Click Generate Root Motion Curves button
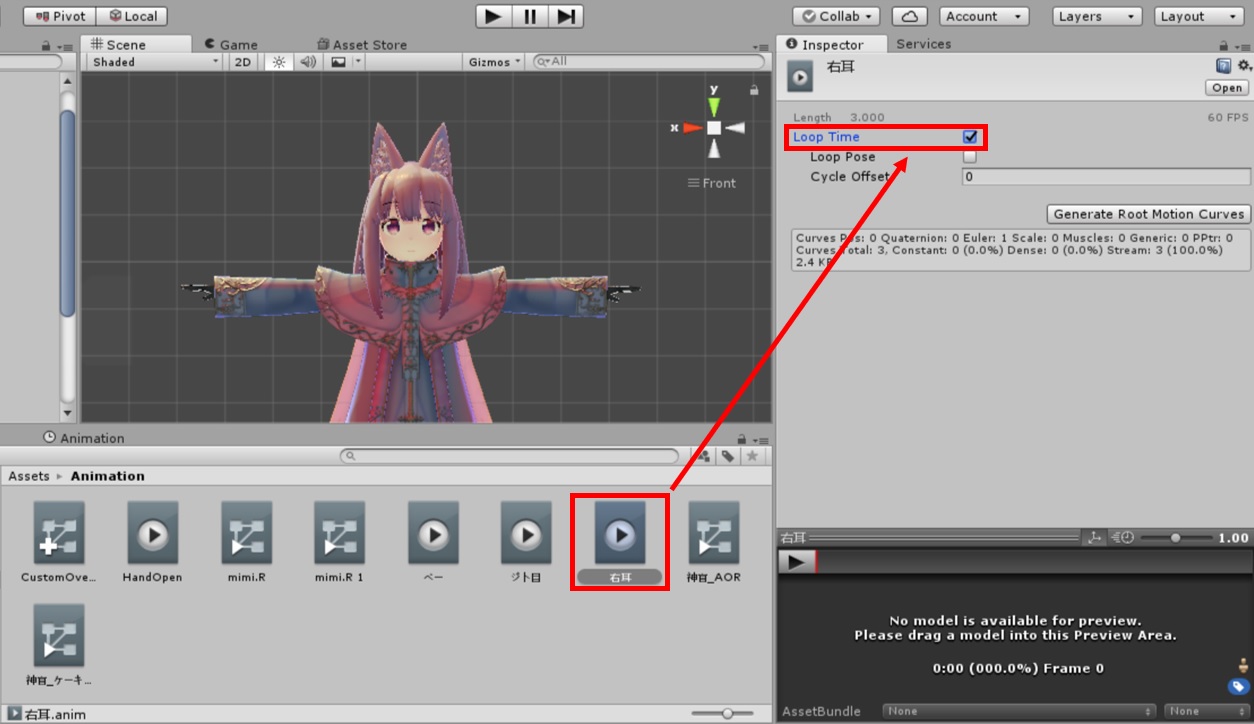This screenshot has width=1254, height=724. [1149, 214]
